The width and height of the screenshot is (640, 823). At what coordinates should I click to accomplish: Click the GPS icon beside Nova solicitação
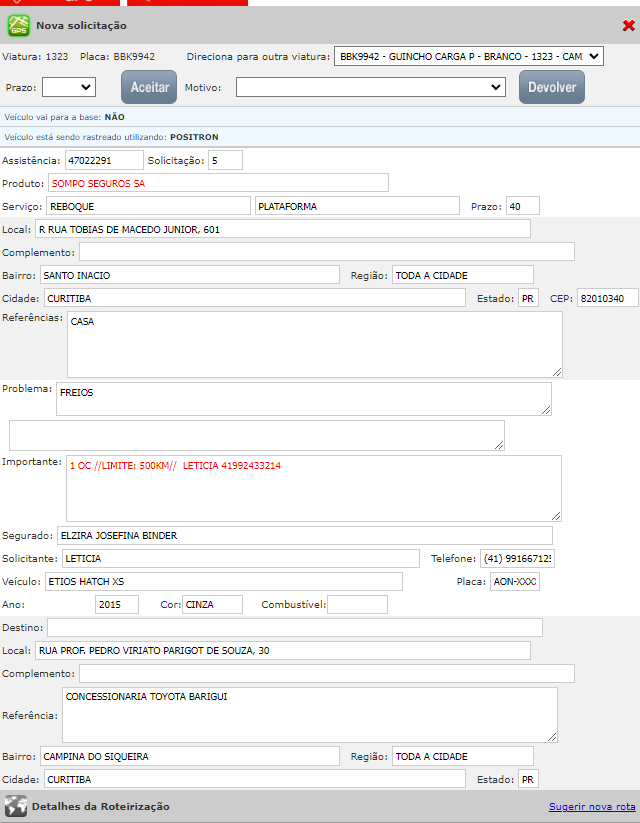19,25
